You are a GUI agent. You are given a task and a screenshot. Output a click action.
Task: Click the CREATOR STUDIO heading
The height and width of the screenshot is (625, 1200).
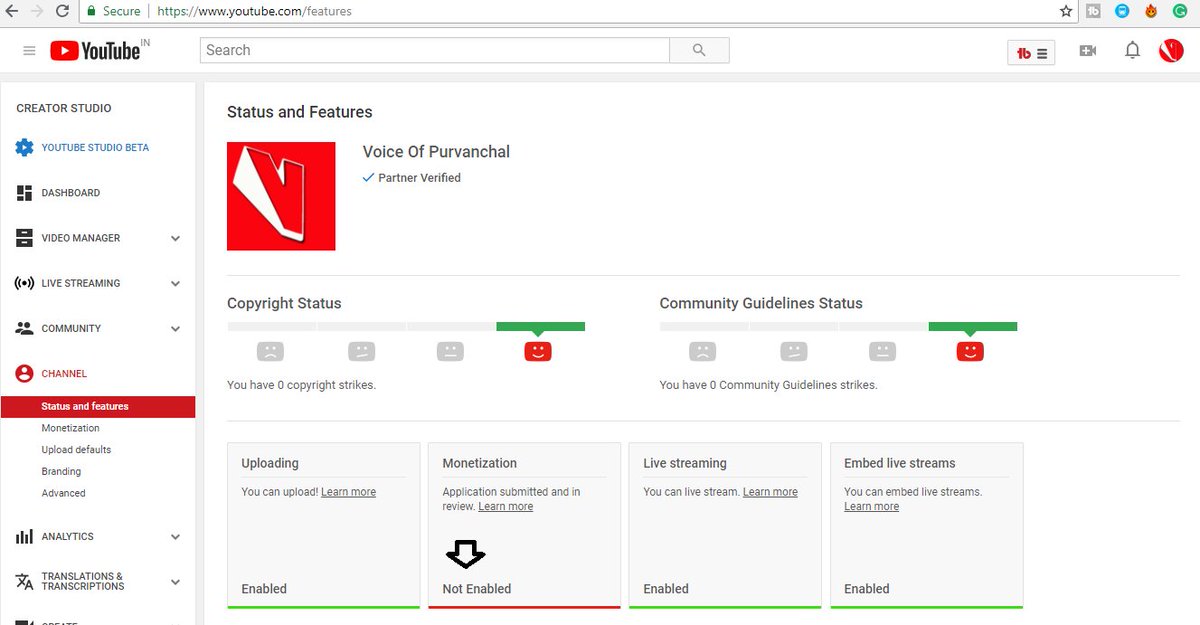pyautogui.click(x=64, y=108)
